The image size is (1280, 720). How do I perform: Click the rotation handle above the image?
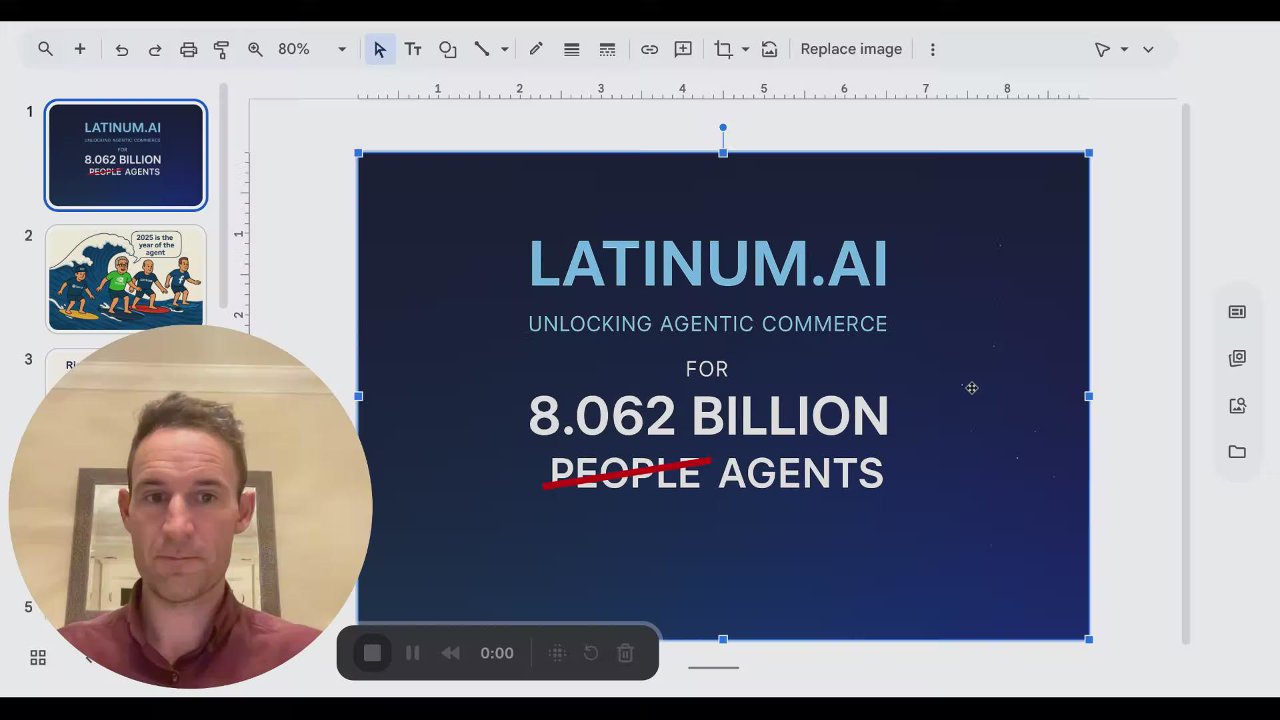723,128
